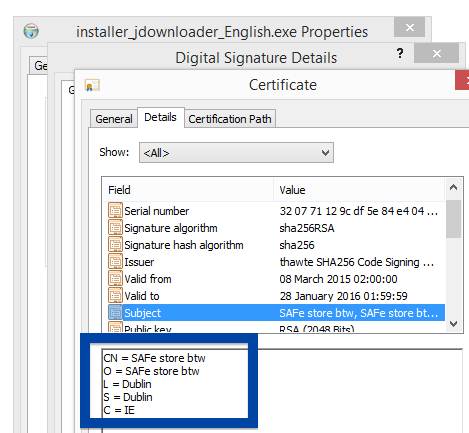Close the installer Properties window
The height and width of the screenshot is (433, 469).
pyautogui.click(x=410, y=27)
